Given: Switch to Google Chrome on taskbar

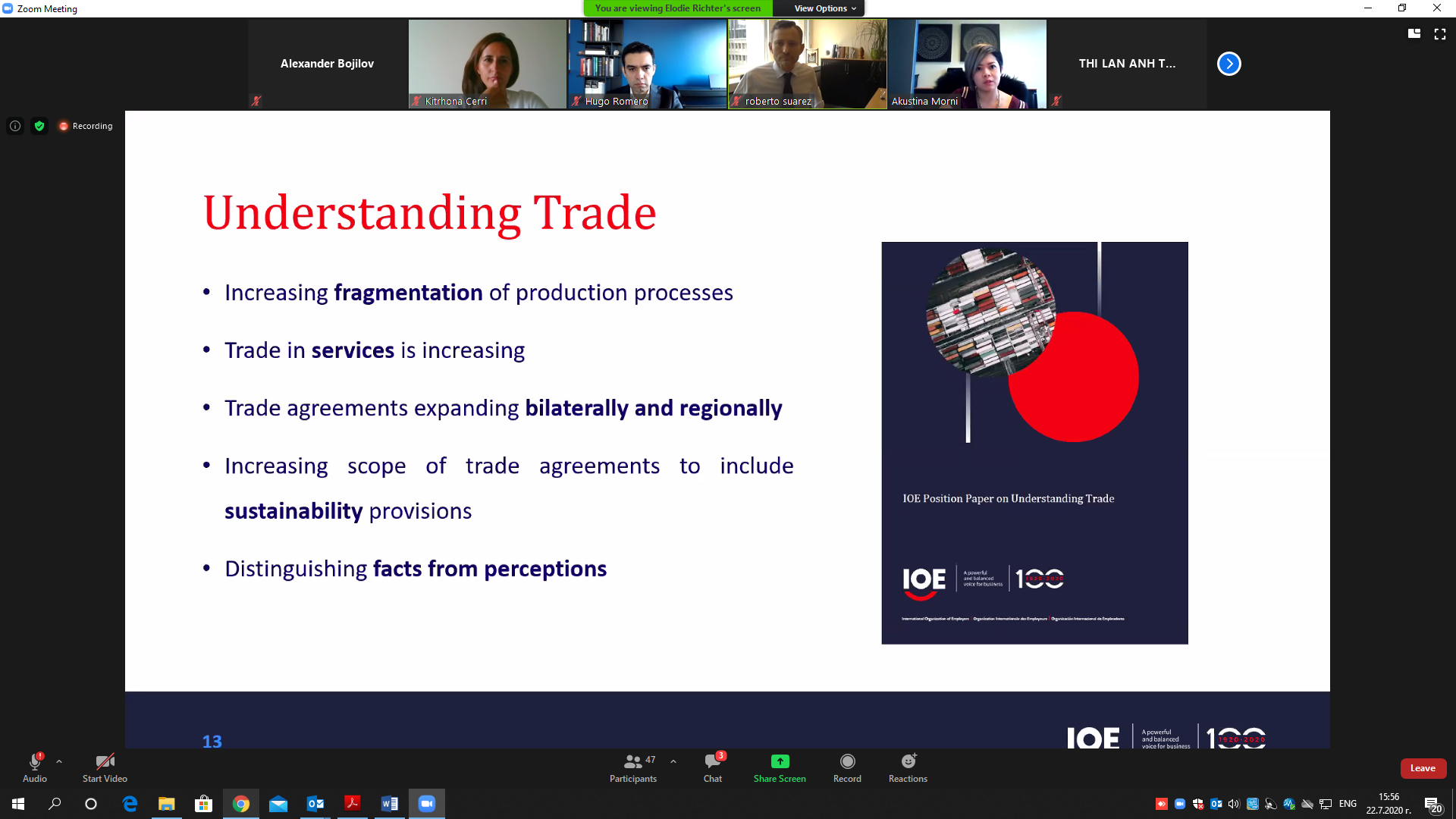Looking at the screenshot, I should (x=240, y=804).
